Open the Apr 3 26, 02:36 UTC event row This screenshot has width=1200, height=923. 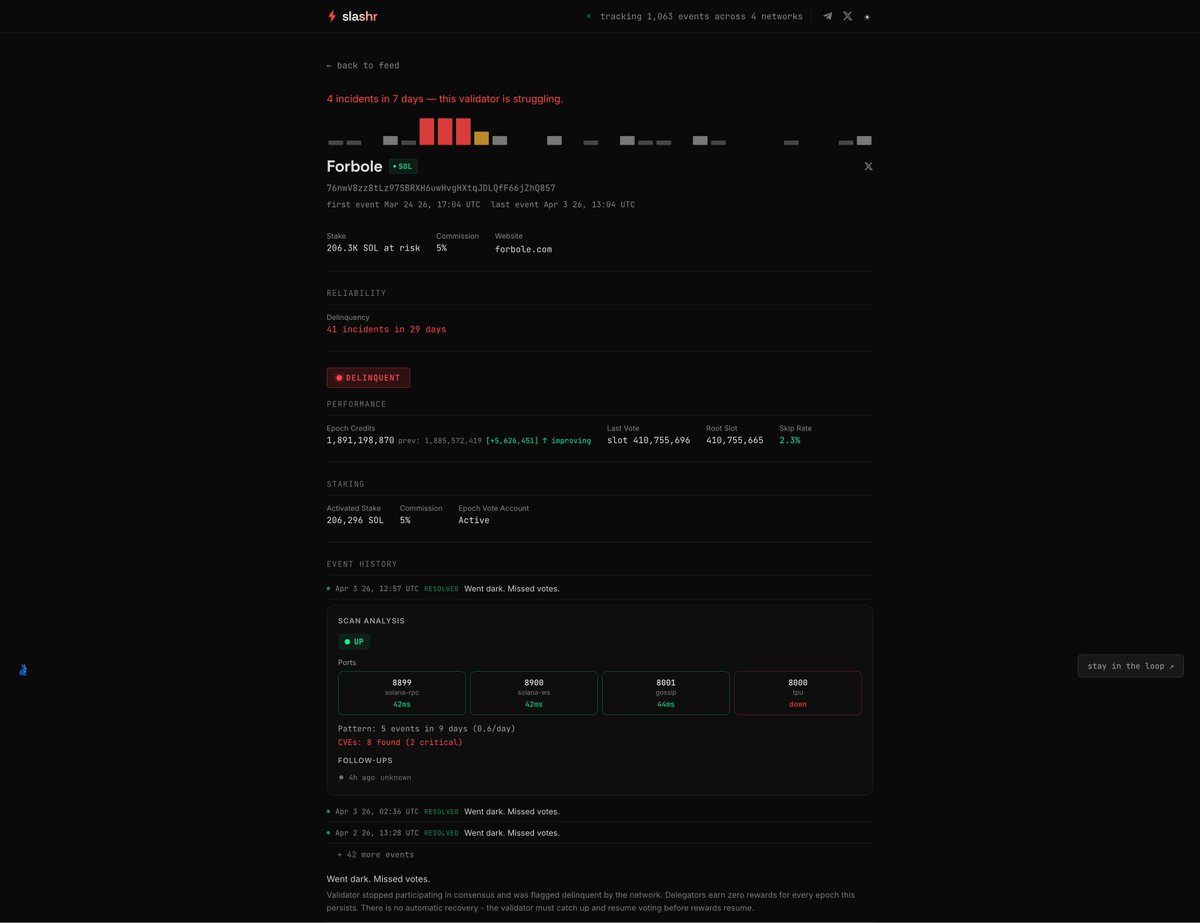pyautogui.click(x=600, y=812)
